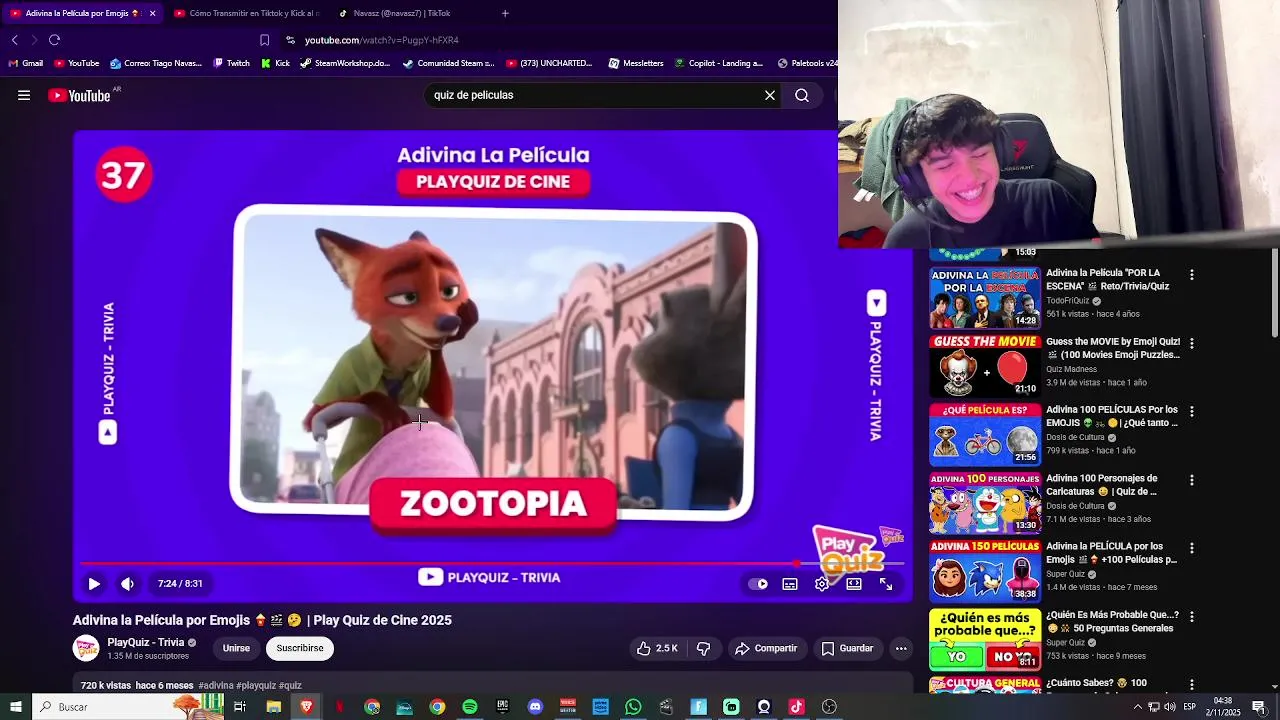Open options for 'Adivina la PELÍCULA por los Emojis' video
The height and width of the screenshot is (720, 1280).
(x=1191, y=548)
